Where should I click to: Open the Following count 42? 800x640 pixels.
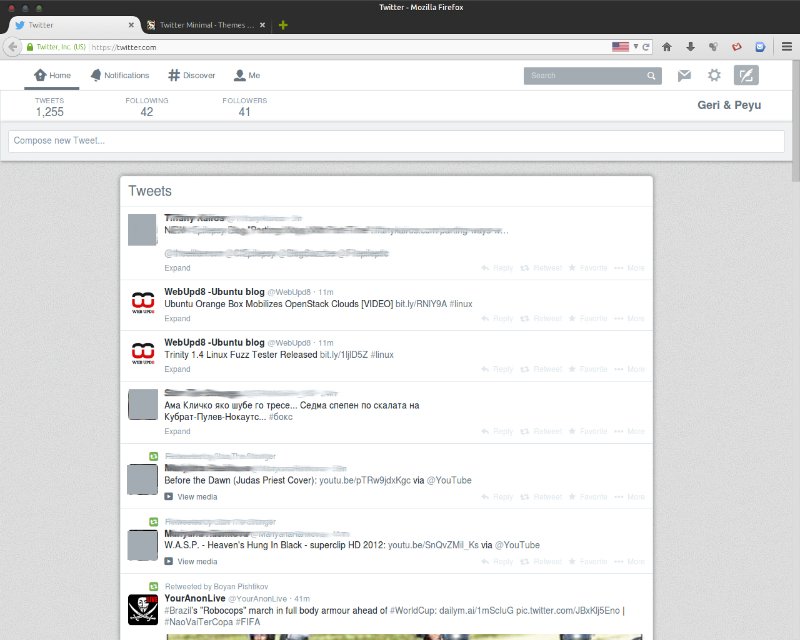(x=147, y=107)
